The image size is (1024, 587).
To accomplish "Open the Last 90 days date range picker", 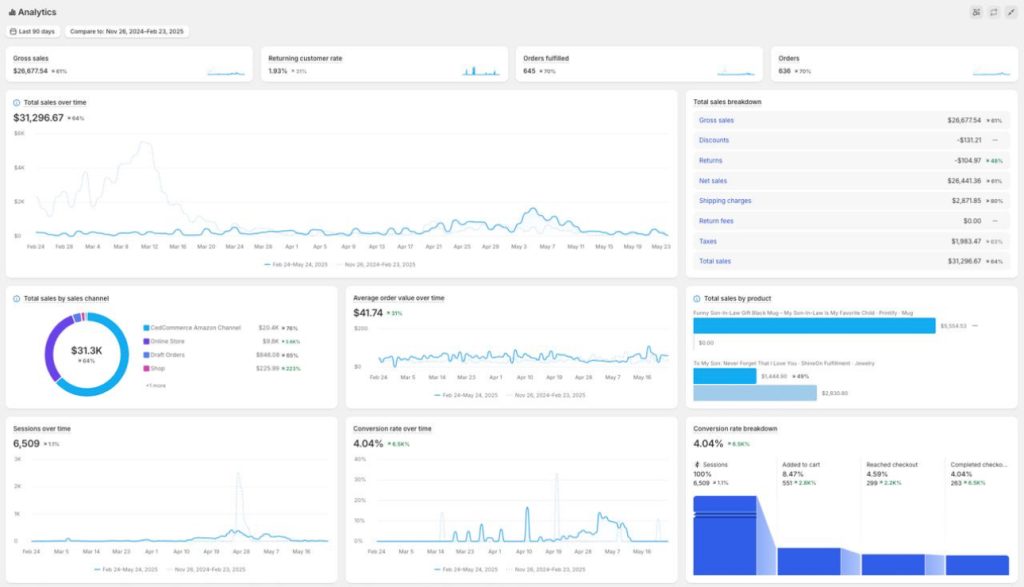I will pos(35,32).
